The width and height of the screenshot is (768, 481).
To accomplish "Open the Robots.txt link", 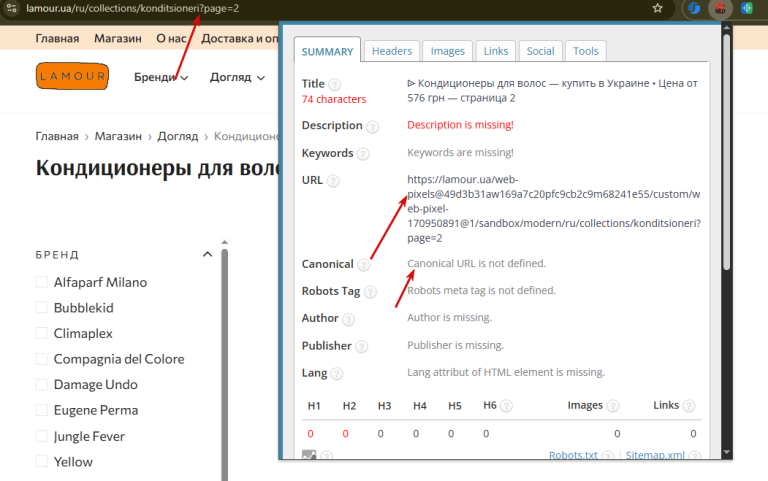I will tap(573, 455).
